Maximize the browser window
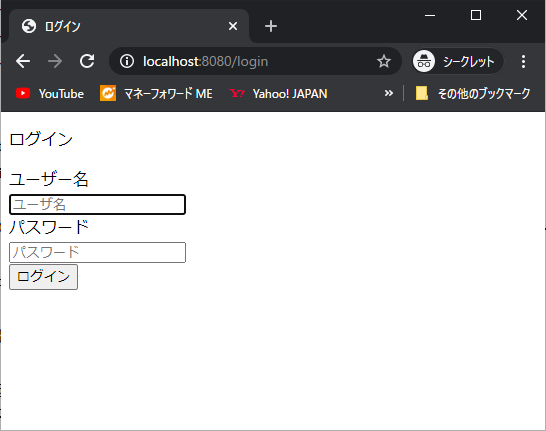 (x=476, y=15)
